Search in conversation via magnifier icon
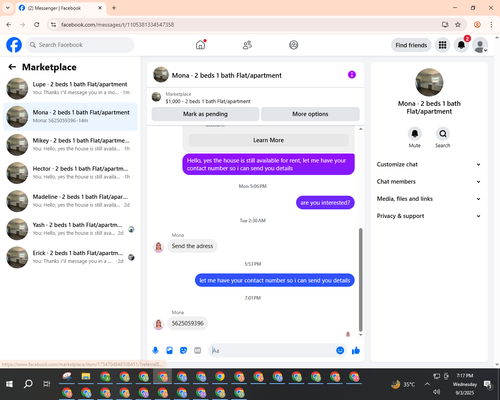This screenshot has width=500, height=400. click(443, 134)
